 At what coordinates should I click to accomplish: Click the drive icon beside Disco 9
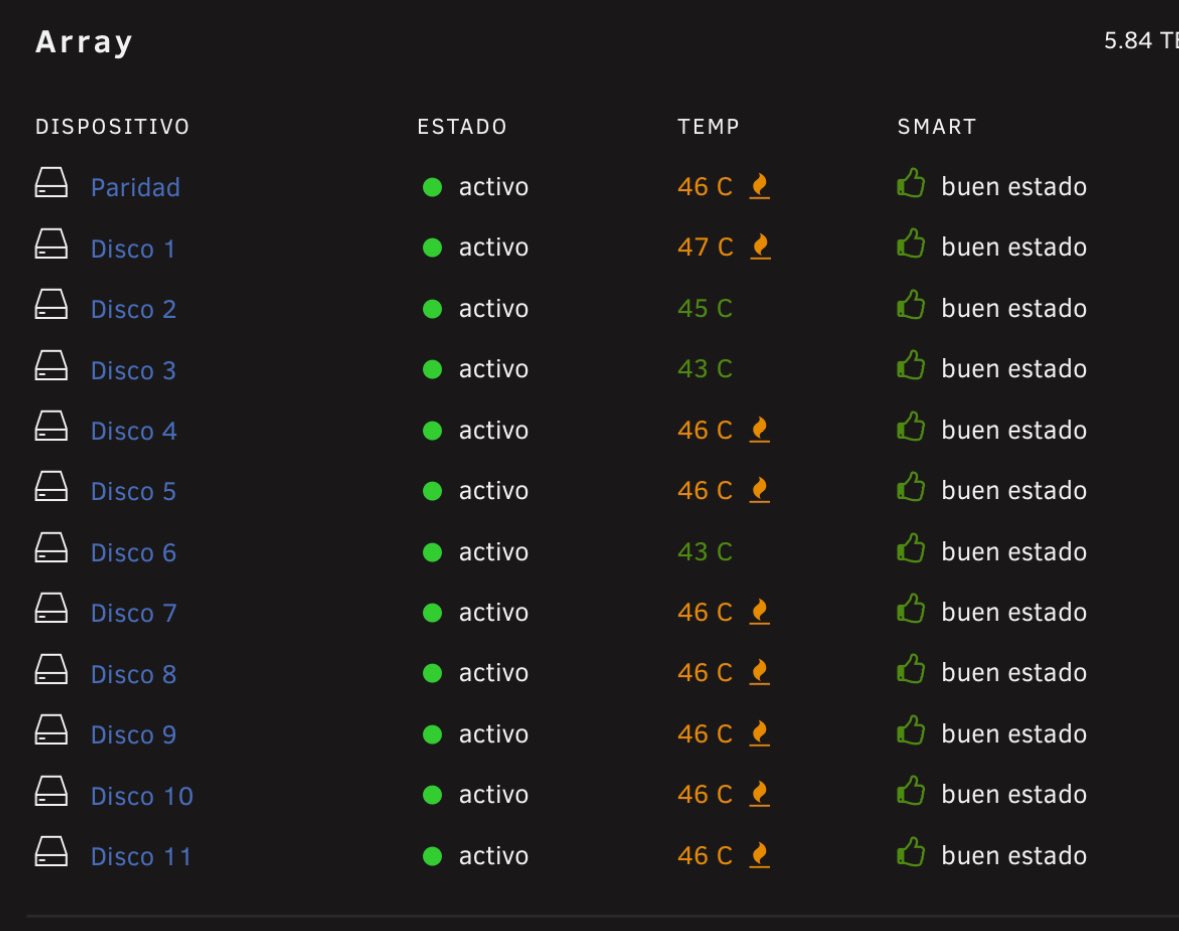[x=51, y=730]
